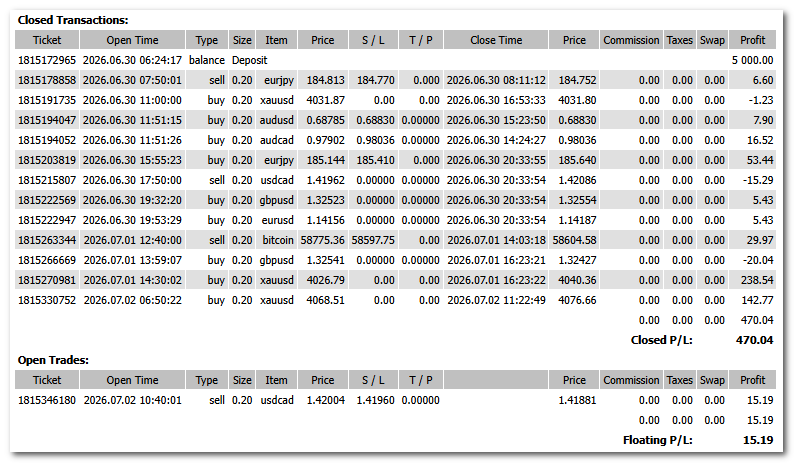The width and height of the screenshot is (794, 463).
Task: Click the -15.29 profit value
Action: point(759,180)
